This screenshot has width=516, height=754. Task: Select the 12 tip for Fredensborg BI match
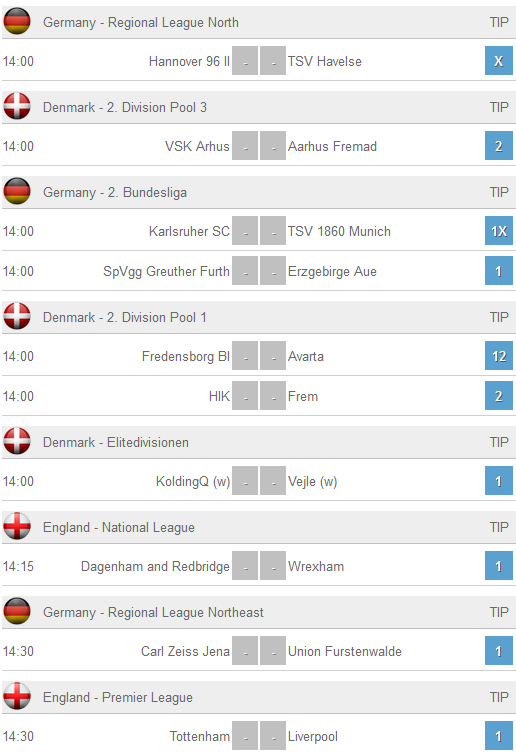[x=499, y=356]
